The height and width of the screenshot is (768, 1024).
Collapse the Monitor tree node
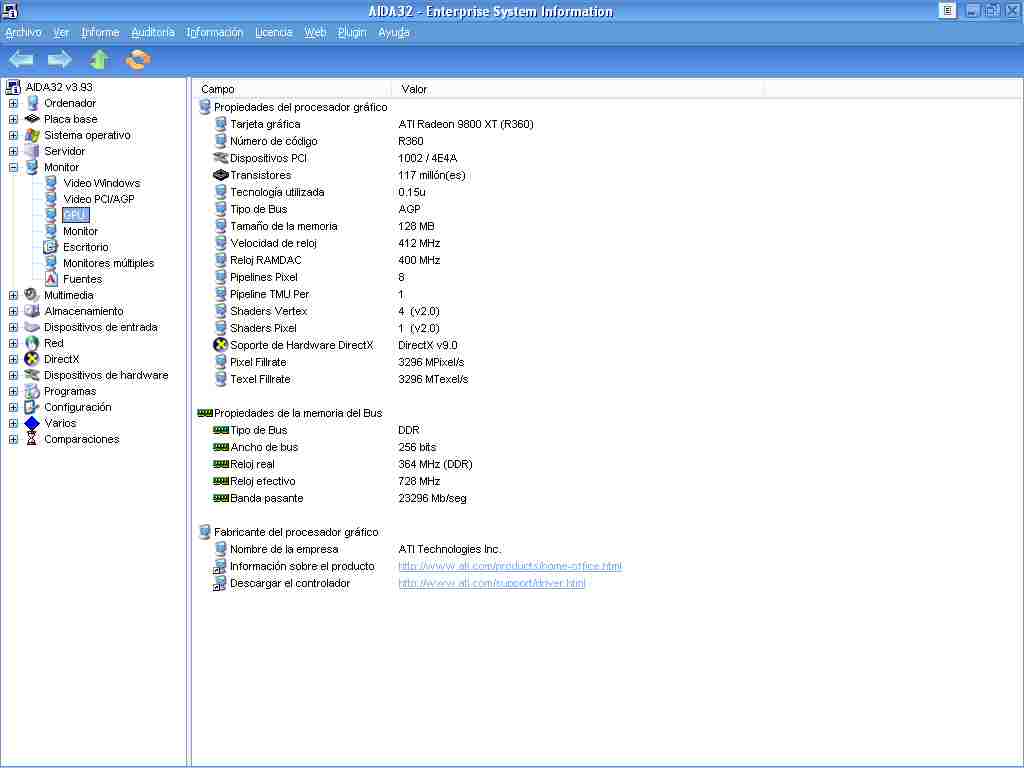click(x=13, y=167)
